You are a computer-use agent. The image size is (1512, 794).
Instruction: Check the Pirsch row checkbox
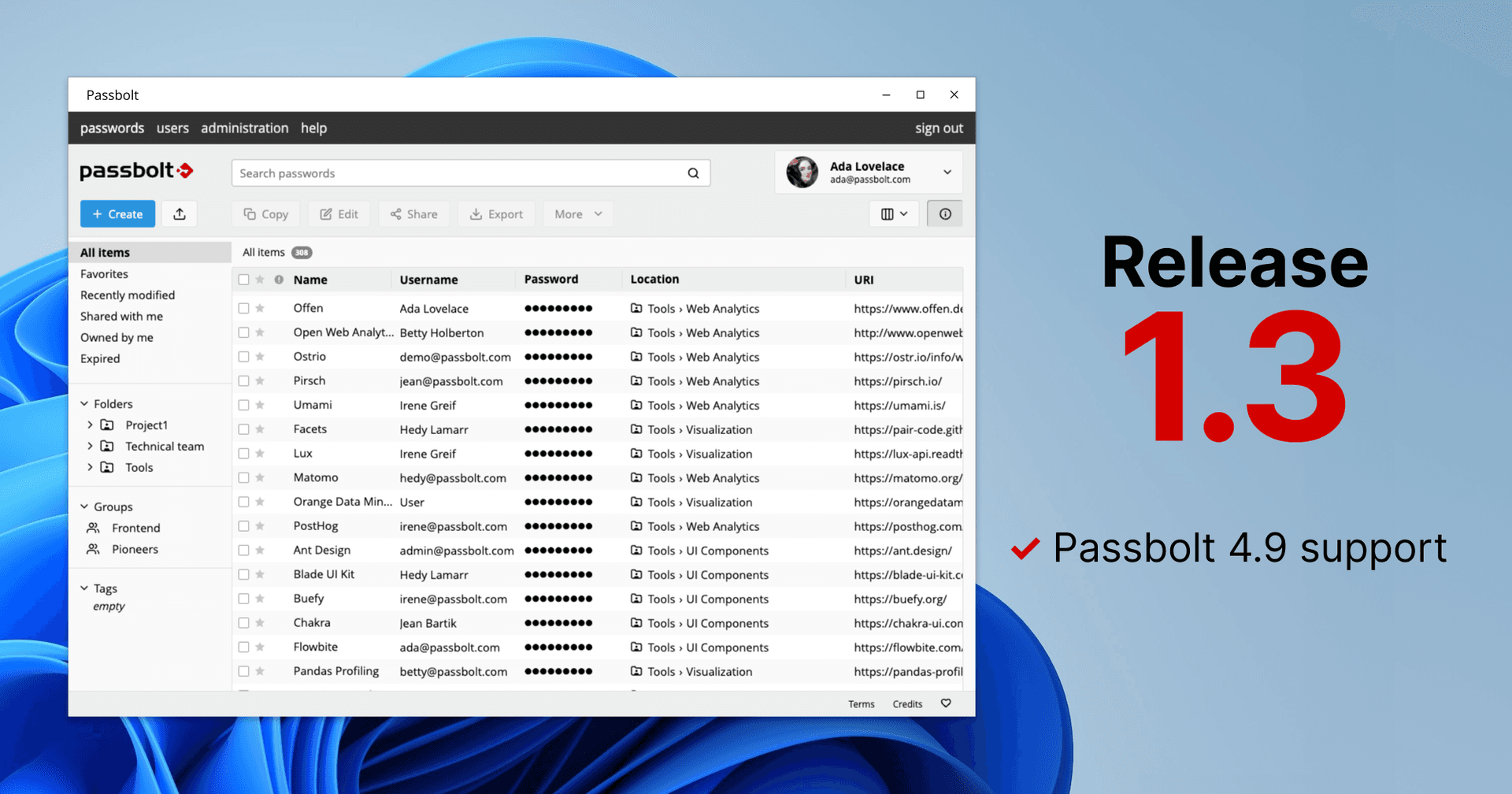click(x=244, y=381)
